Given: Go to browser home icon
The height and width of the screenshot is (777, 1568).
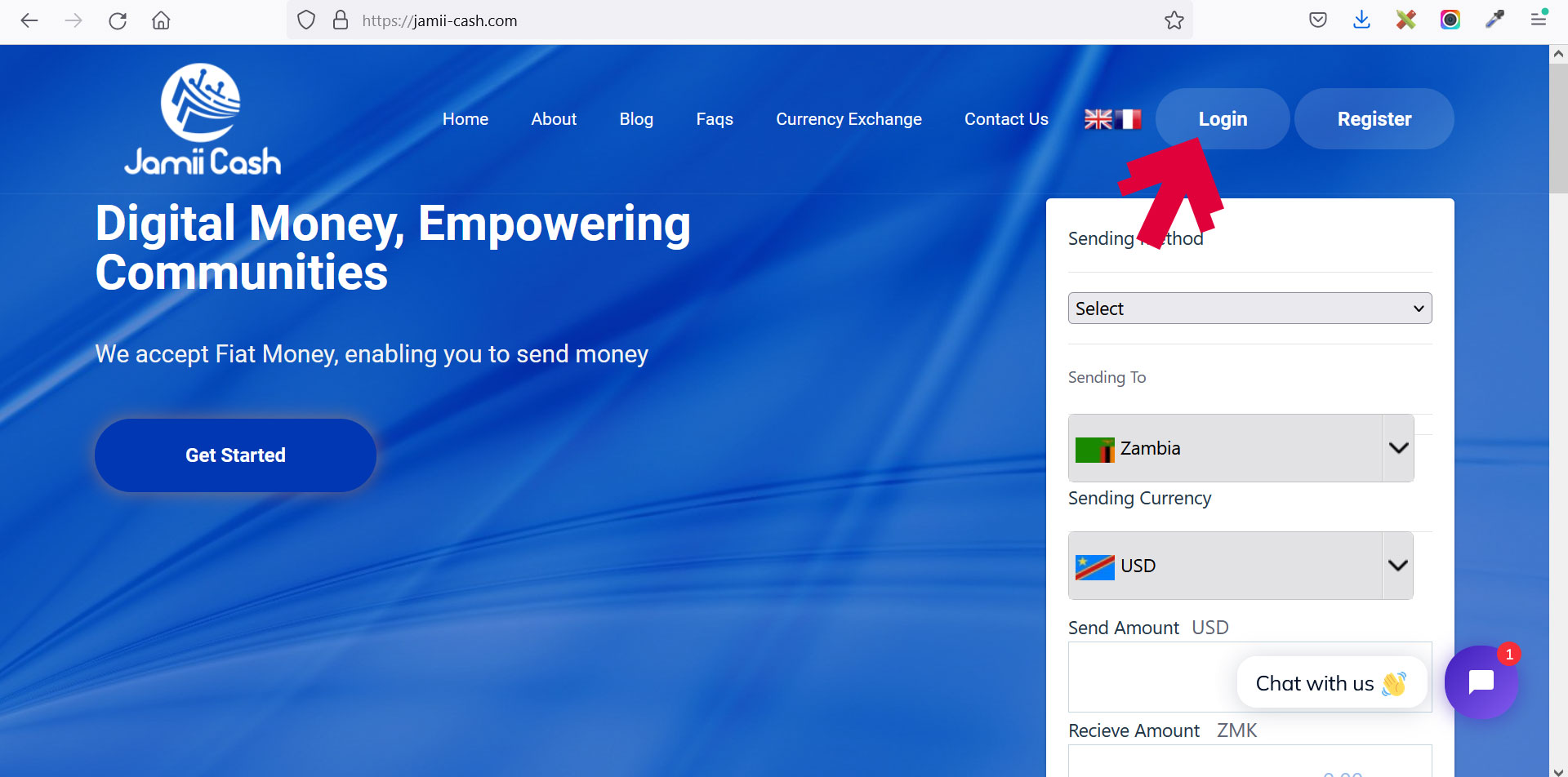Looking at the screenshot, I should [161, 20].
